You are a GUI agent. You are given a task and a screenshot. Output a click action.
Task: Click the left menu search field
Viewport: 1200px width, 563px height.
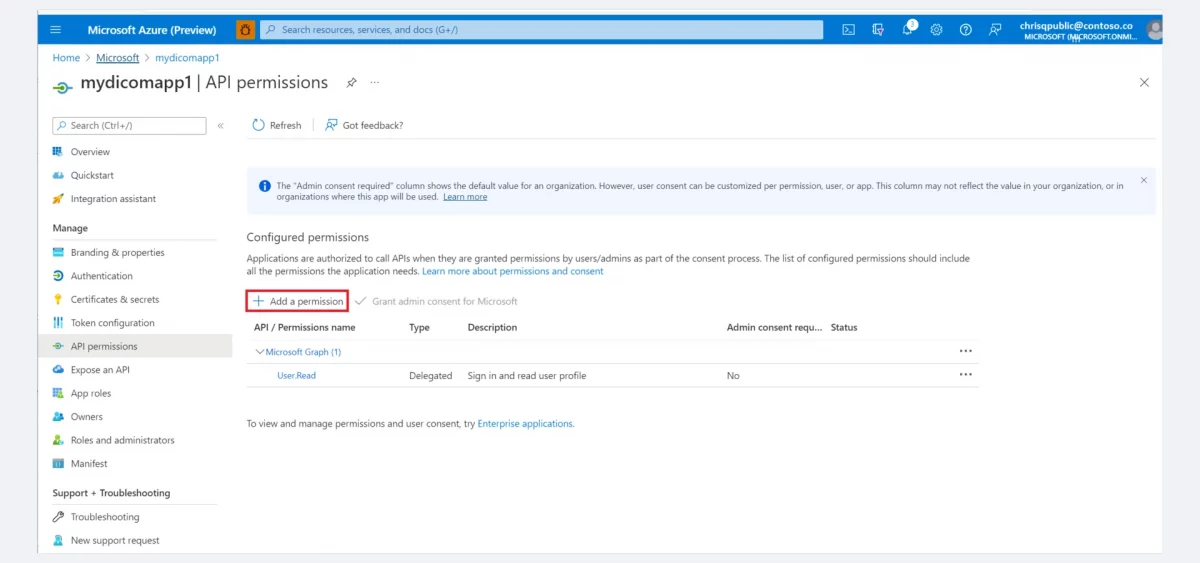tap(129, 126)
